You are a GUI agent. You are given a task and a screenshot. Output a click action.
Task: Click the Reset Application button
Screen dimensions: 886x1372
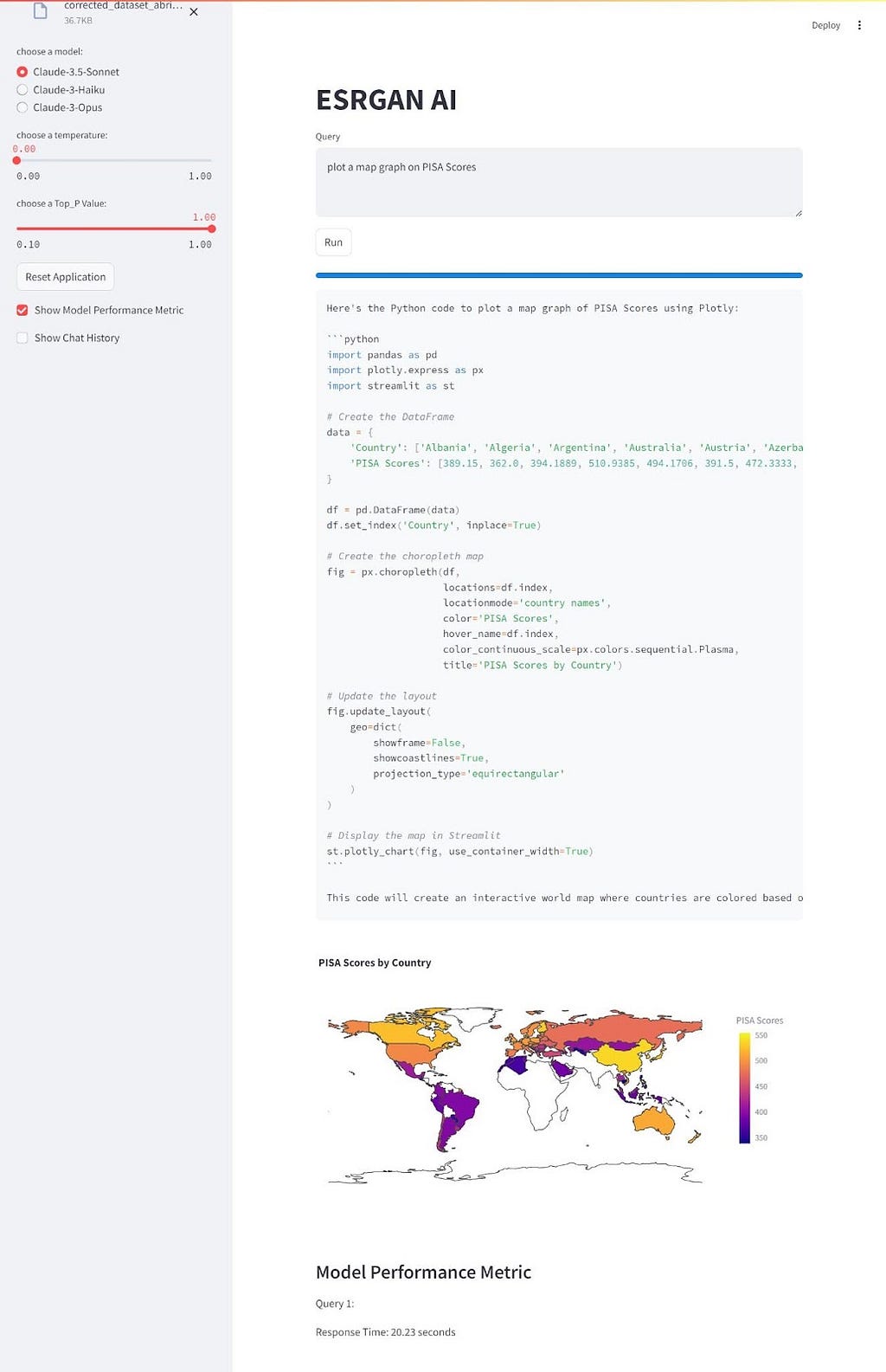coord(66,277)
